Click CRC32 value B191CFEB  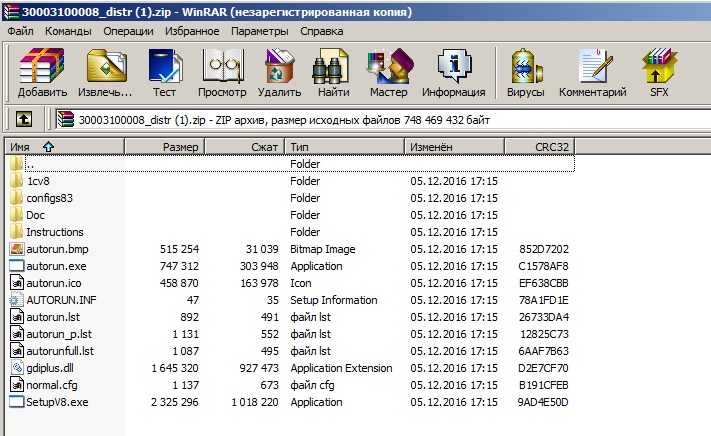pyautogui.click(x=544, y=385)
